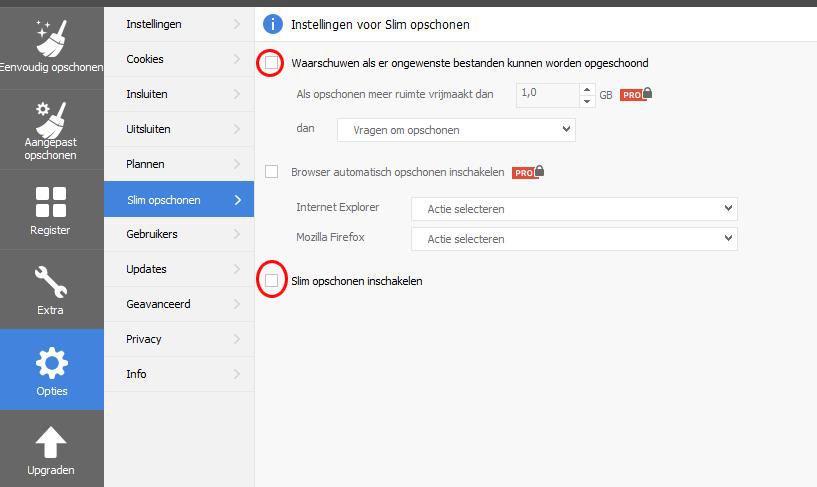The image size is (817, 487).
Task: Open the Vragen om opschonen dropdown
Action: pyautogui.click(x=456, y=130)
